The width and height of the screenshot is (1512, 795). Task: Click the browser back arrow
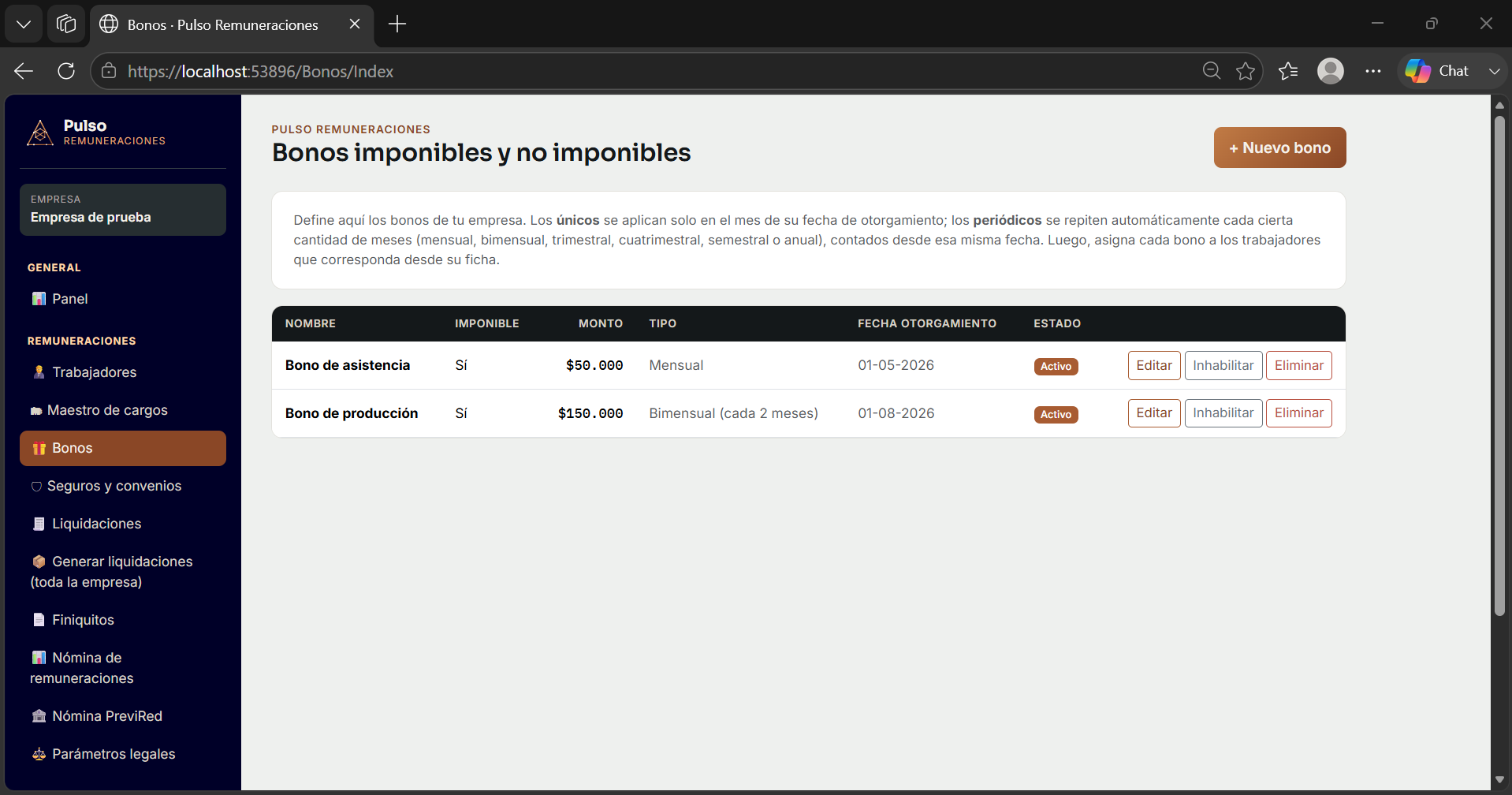[x=24, y=71]
